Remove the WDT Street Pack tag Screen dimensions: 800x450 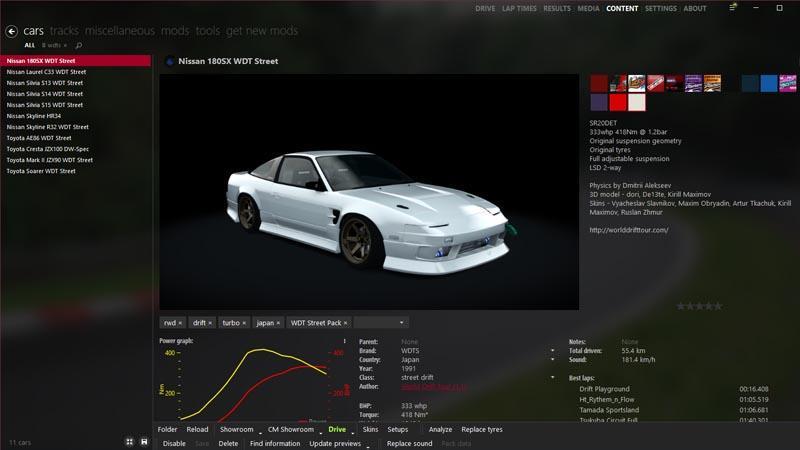tap(345, 323)
